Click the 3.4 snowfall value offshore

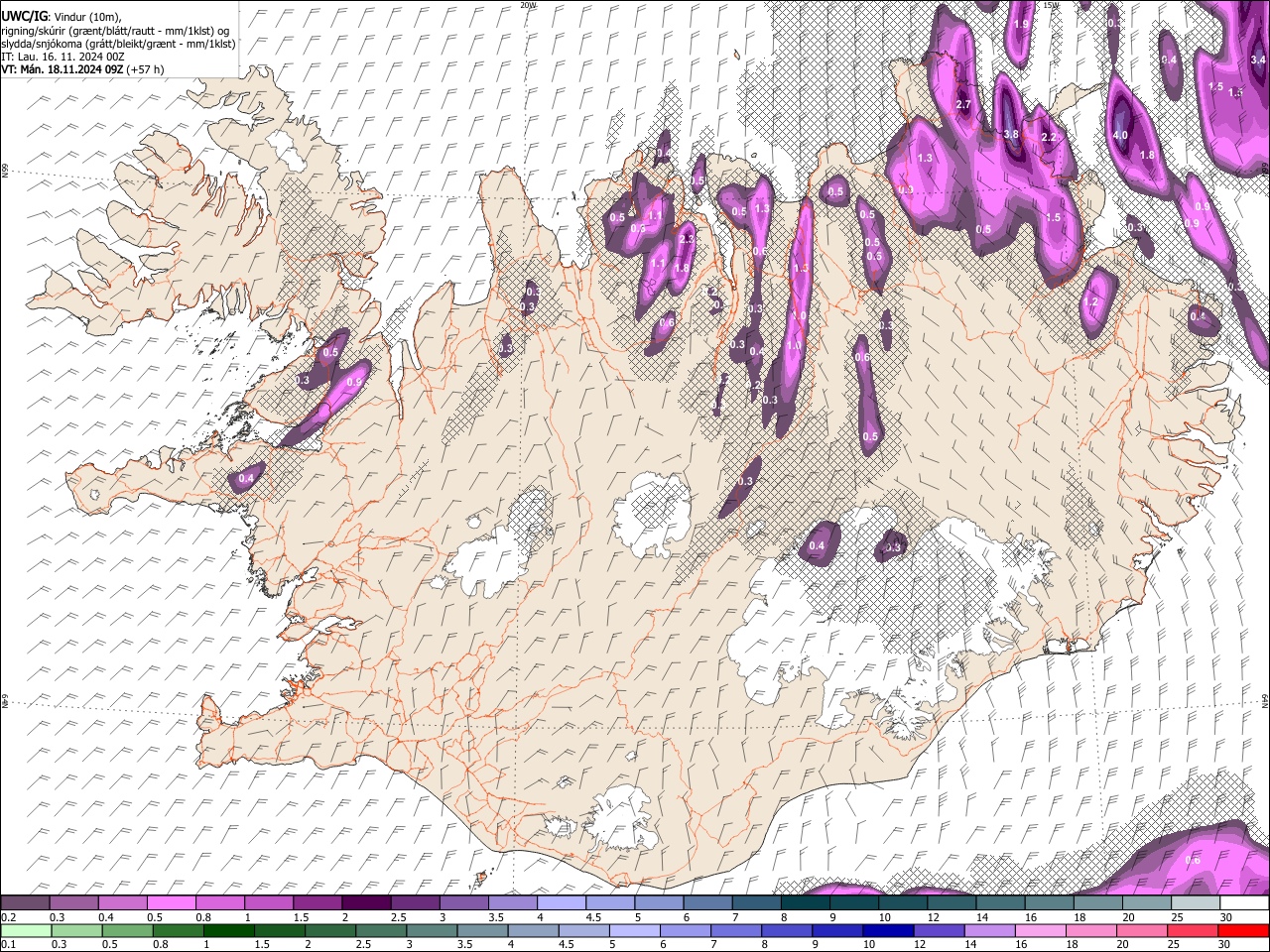pos(1258,60)
